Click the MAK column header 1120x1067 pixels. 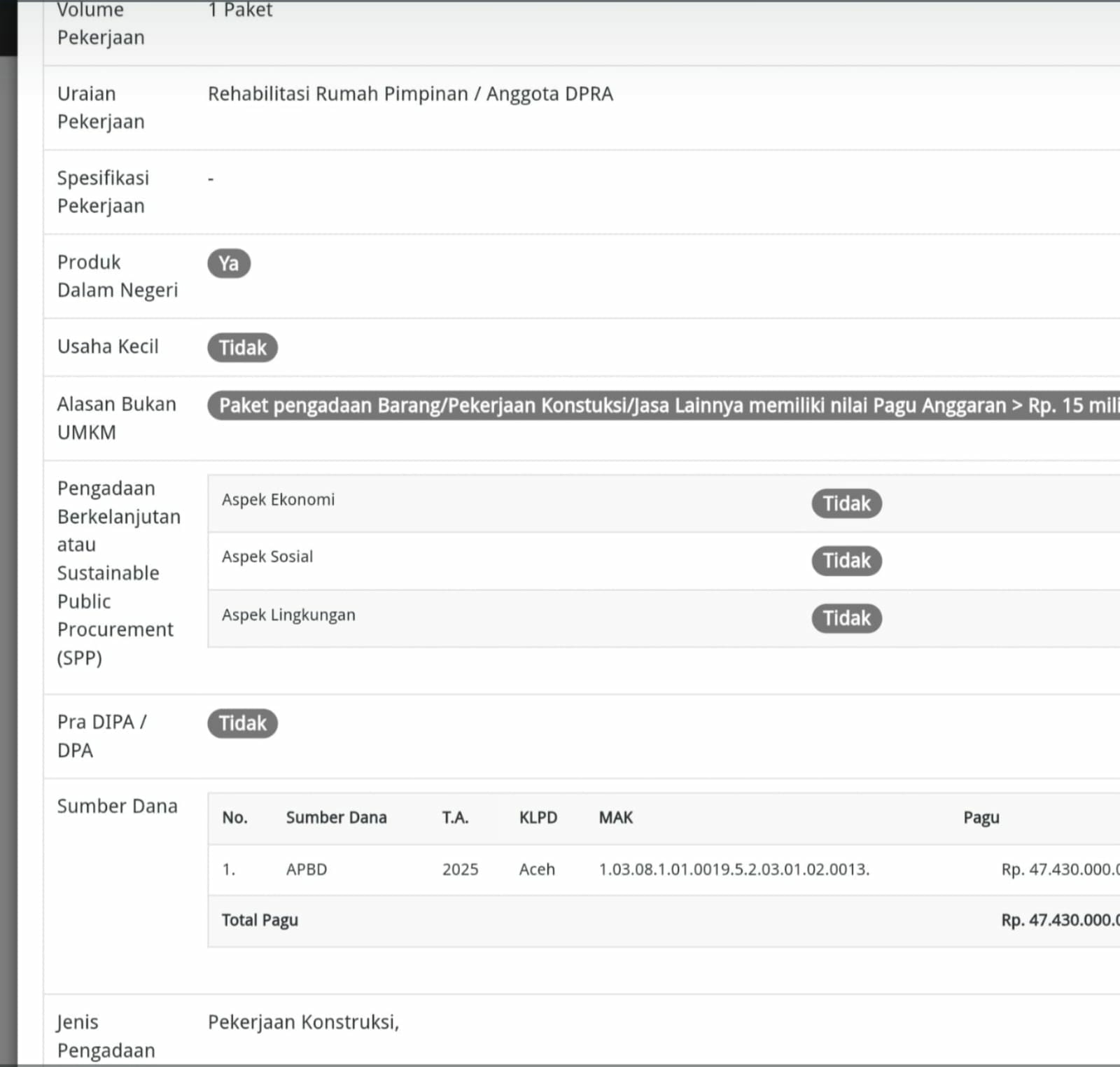[x=615, y=817]
